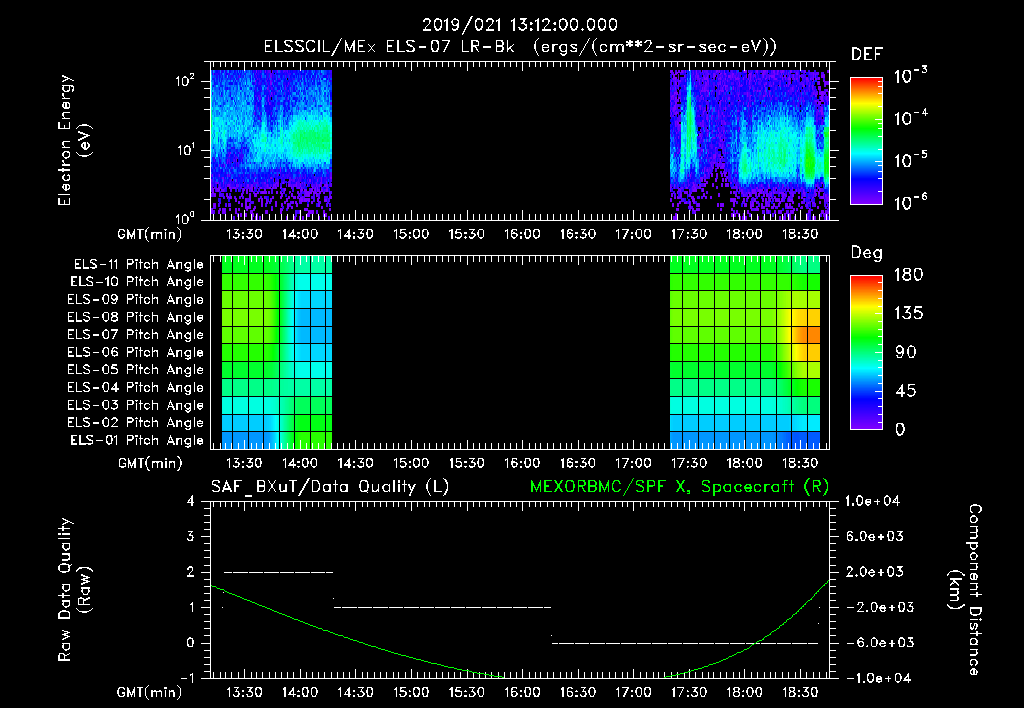The image size is (1024, 708).
Task: Click the data quality line at level 2
Action: (278, 572)
